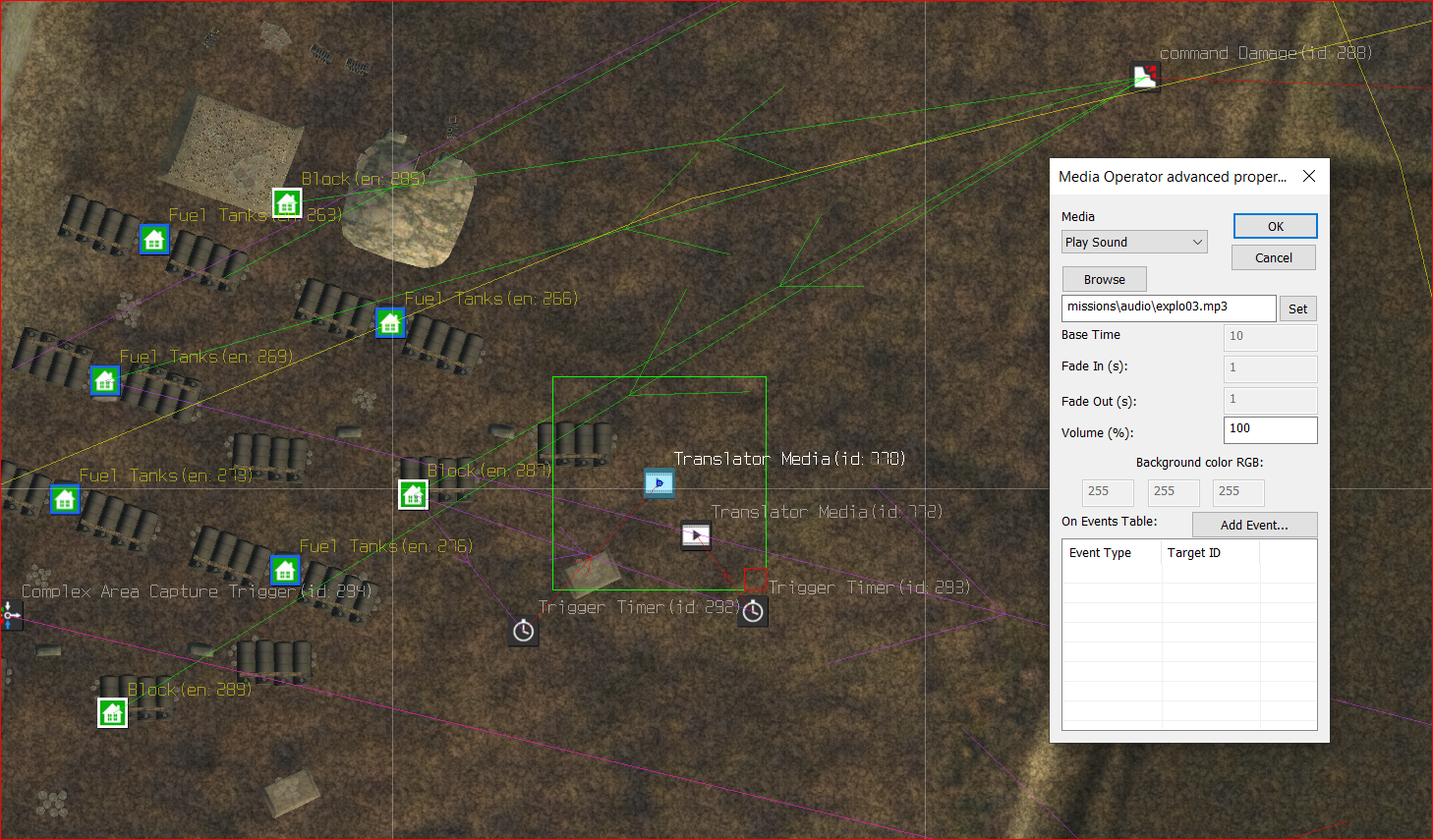Select the Trigger Timer (id: 292) clock icon

click(x=524, y=631)
